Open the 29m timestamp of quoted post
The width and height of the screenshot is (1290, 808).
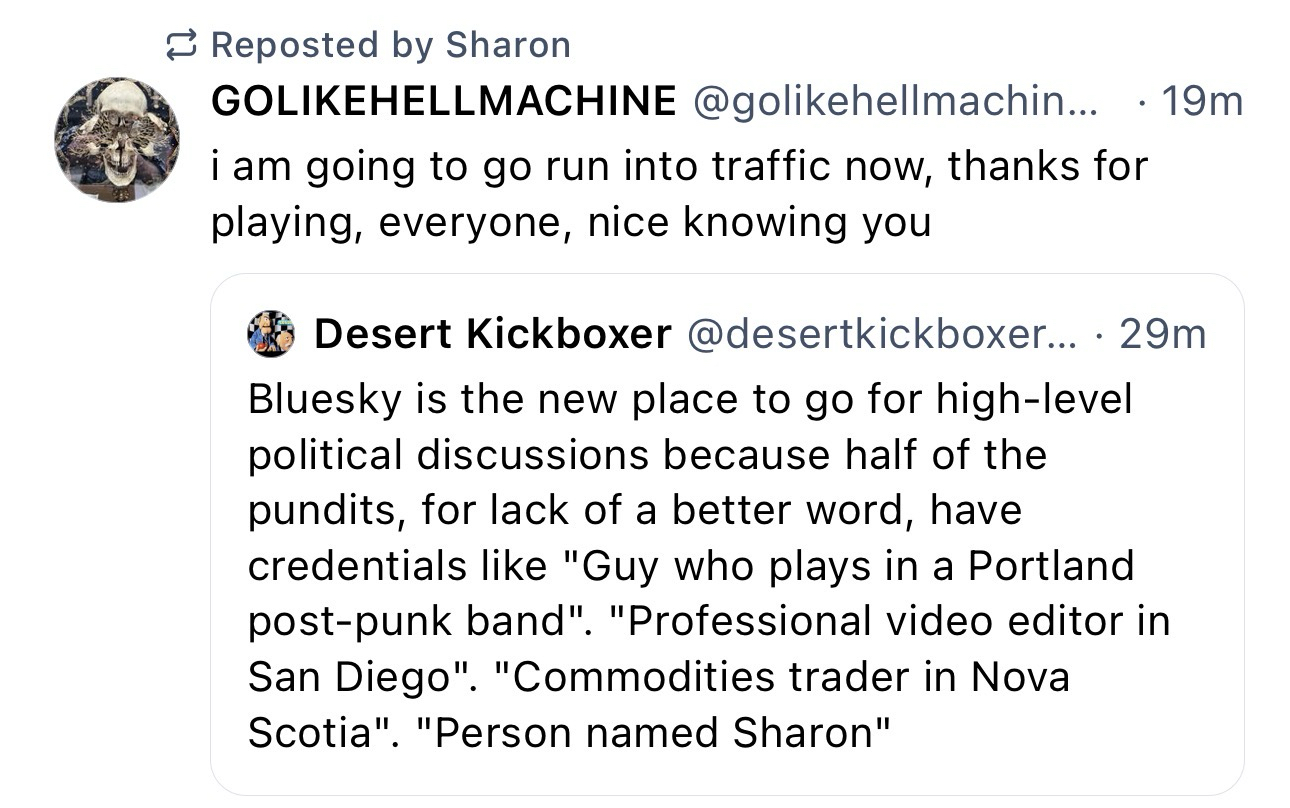1162,335
